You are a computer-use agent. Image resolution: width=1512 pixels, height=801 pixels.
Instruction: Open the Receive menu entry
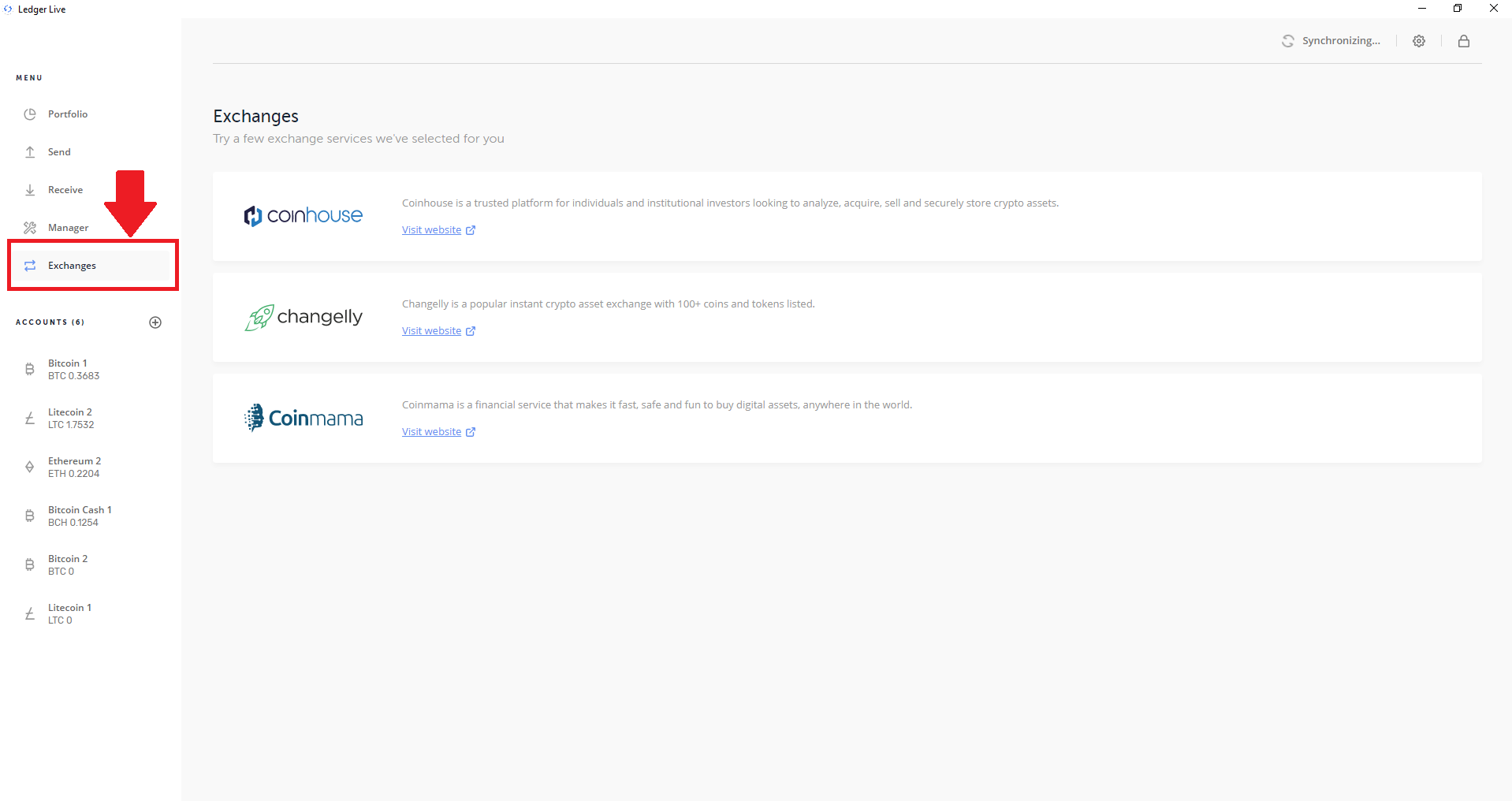[91, 190]
